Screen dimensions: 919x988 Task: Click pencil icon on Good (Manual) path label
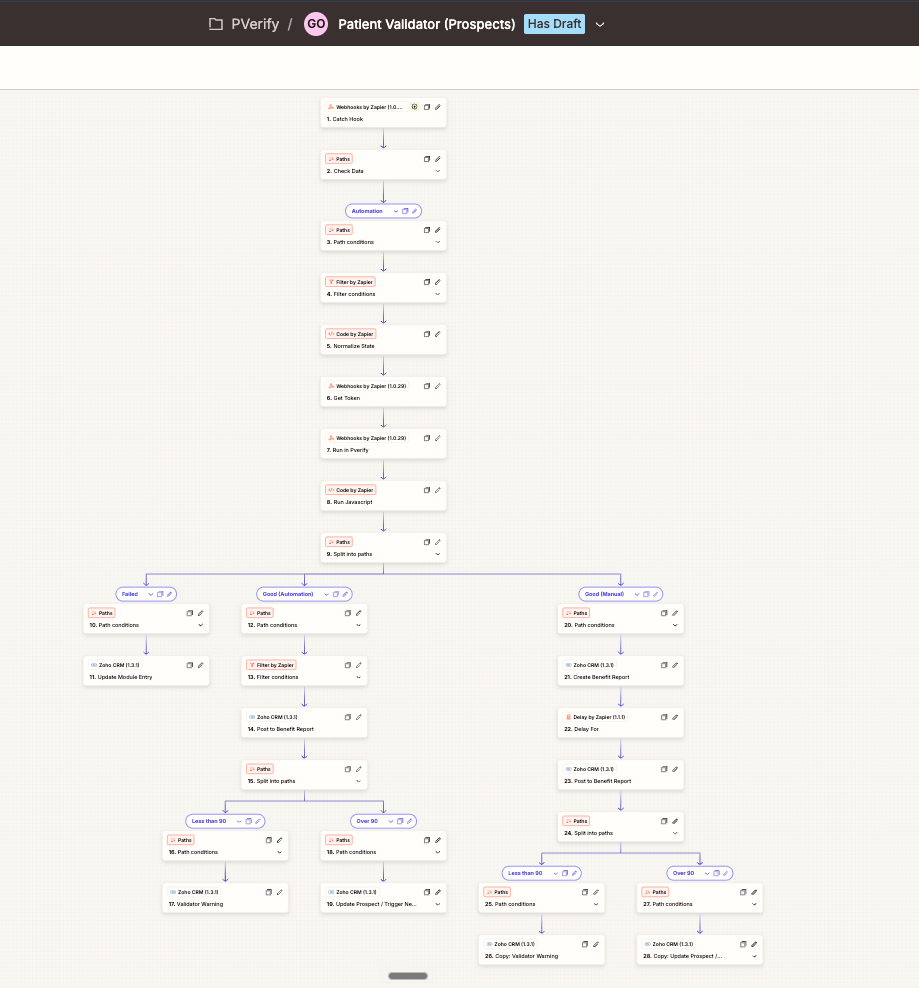point(656,594)
